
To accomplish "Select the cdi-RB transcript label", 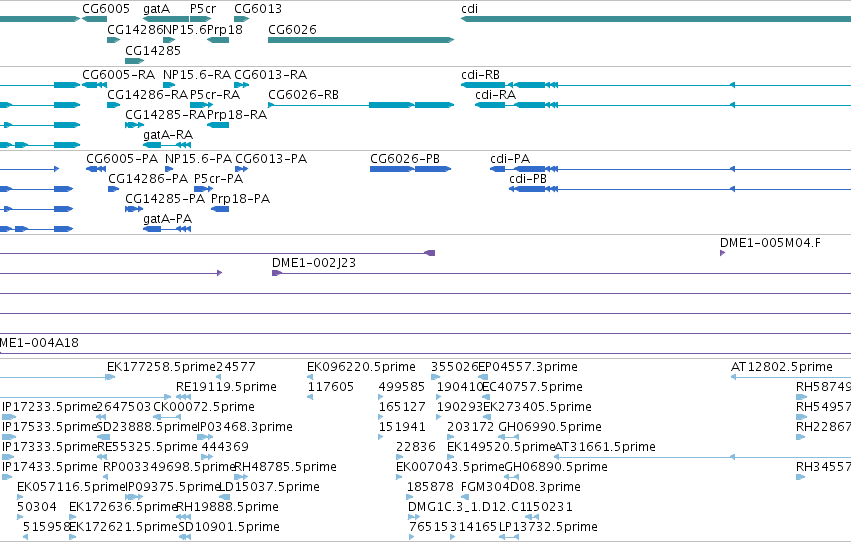I will point(480,74).
